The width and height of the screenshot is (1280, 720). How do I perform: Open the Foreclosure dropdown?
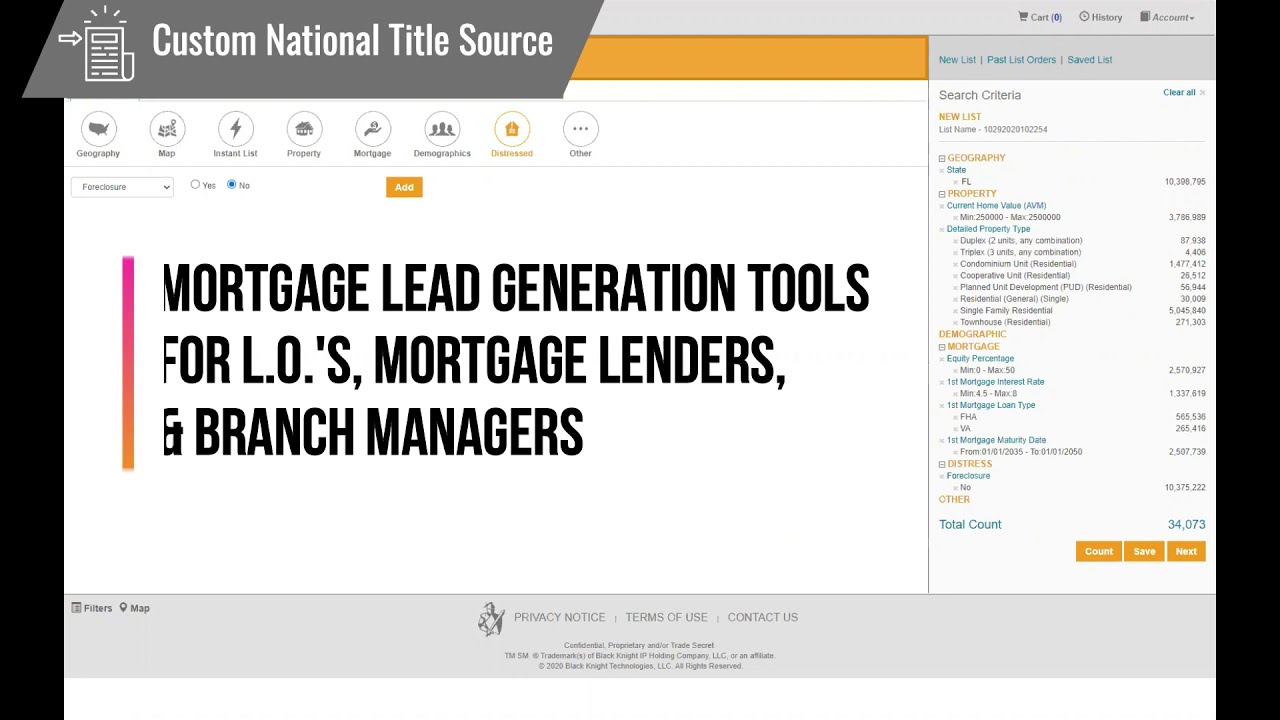122,187
